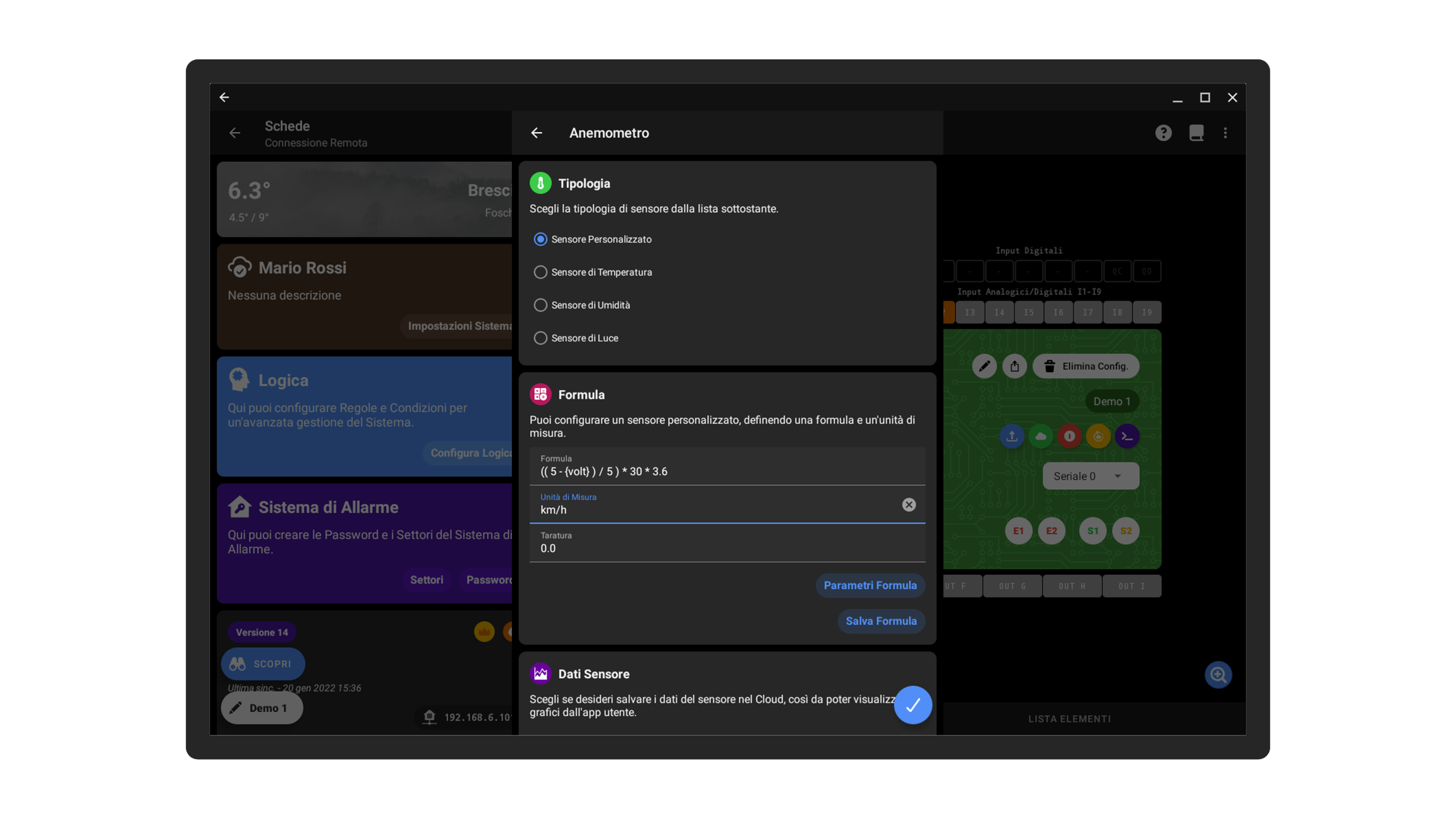Select the I5 analog input tab
1456x819 pixels.
(1028, 312)
